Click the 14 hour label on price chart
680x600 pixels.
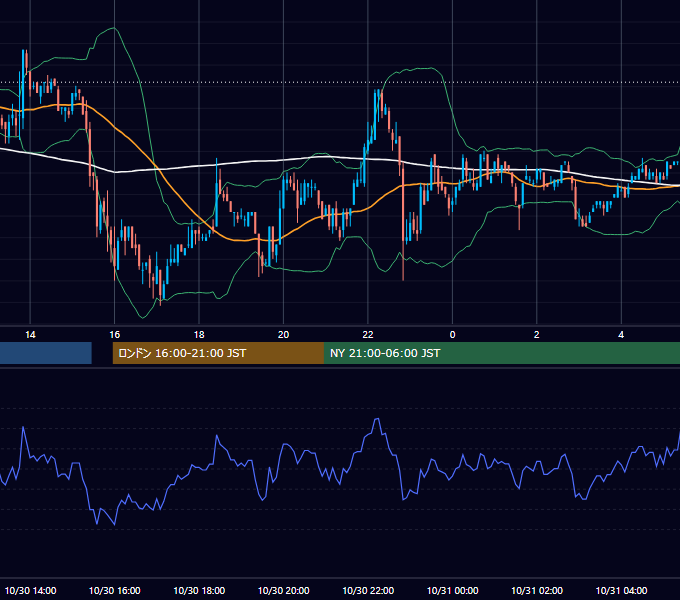[x=30, y=335]
